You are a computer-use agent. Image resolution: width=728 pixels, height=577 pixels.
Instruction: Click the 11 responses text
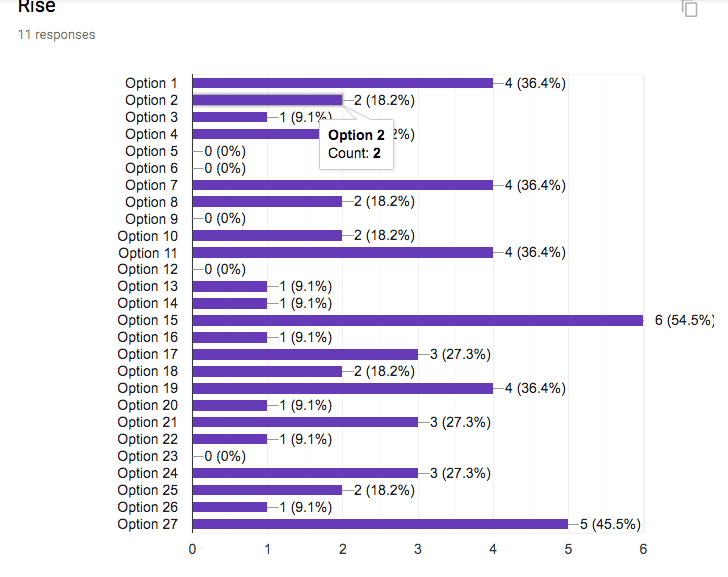57,35
